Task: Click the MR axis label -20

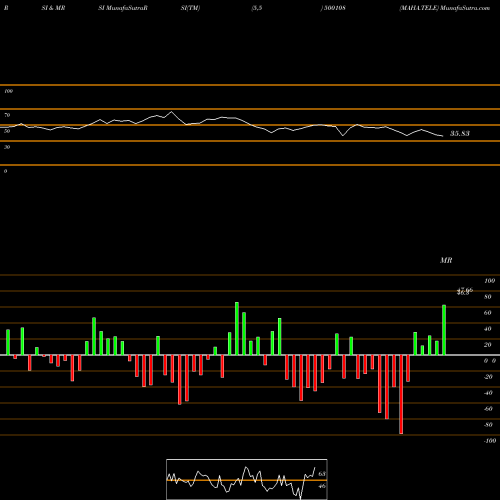Action: (x=488, y=377)
